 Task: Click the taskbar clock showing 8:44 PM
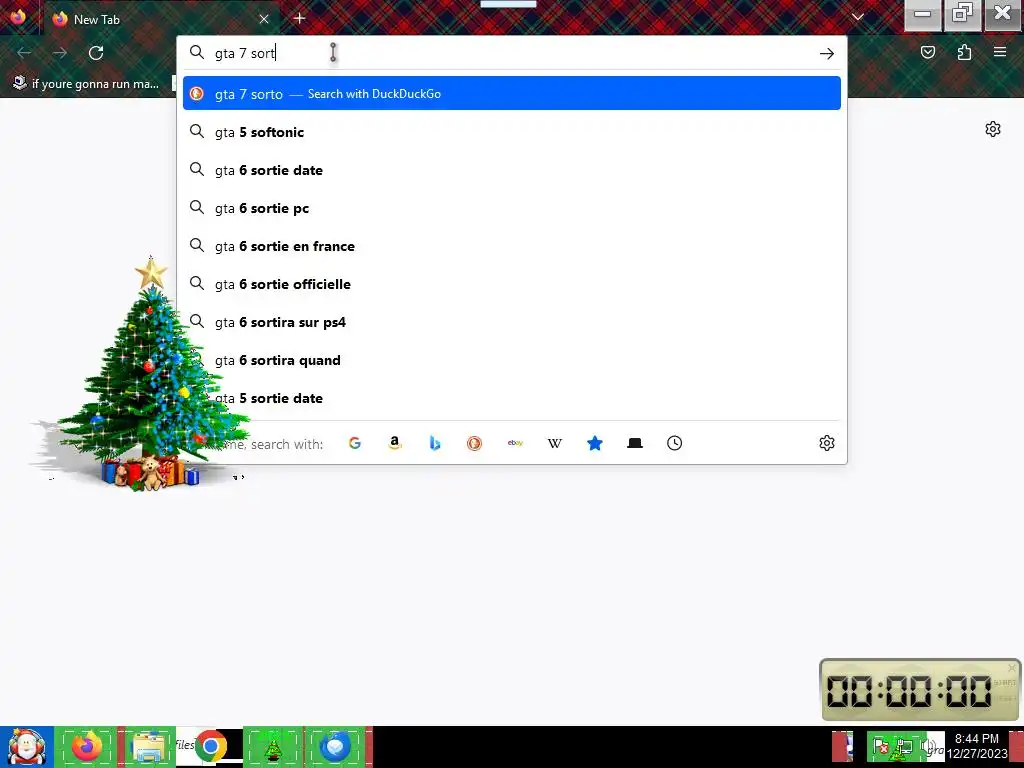pyautogui.click(x=976, y=746)
